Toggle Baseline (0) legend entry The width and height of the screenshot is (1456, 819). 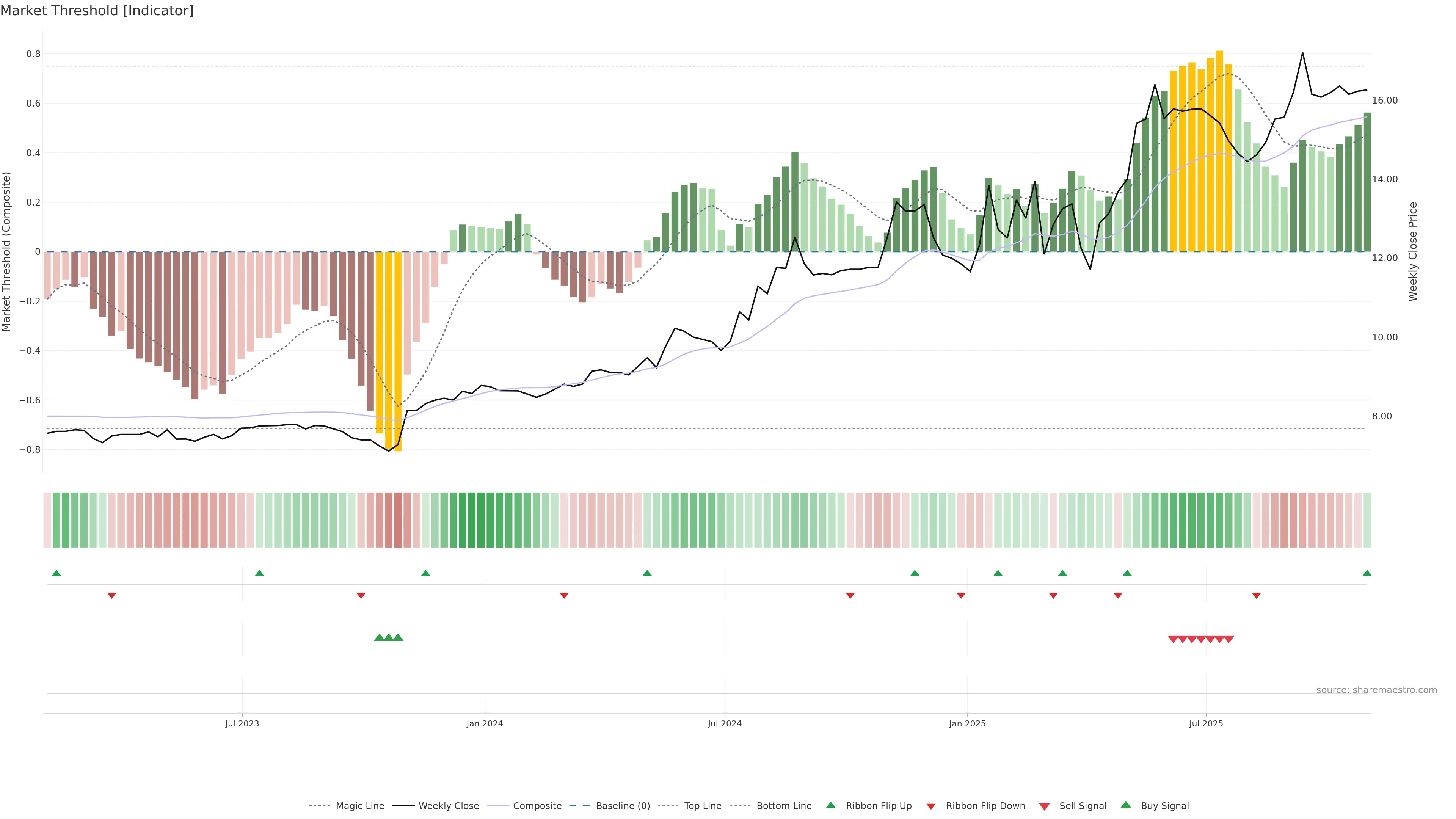(623, 806)
